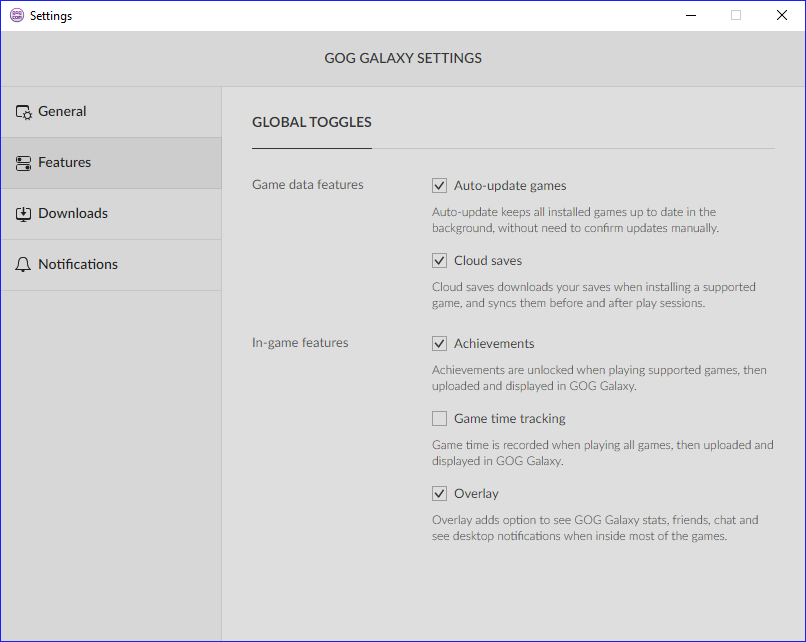Click the "In-game features" label
Image resolution: width=806 pixels, height=642 pixels.
[x=300, y=343]
